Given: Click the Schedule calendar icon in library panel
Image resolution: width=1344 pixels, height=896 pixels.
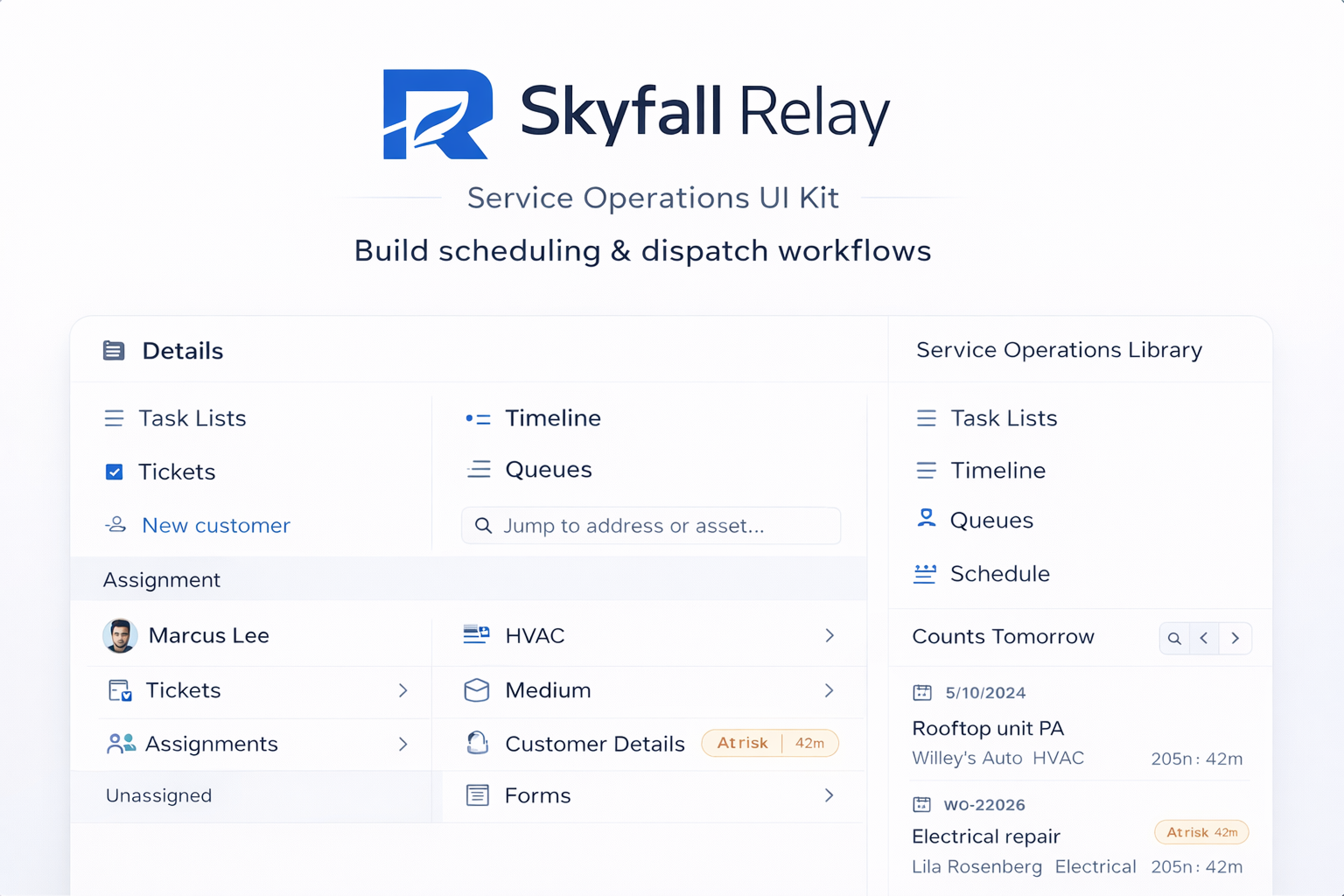Looking at the screenshot, I should tap(925, 574).
